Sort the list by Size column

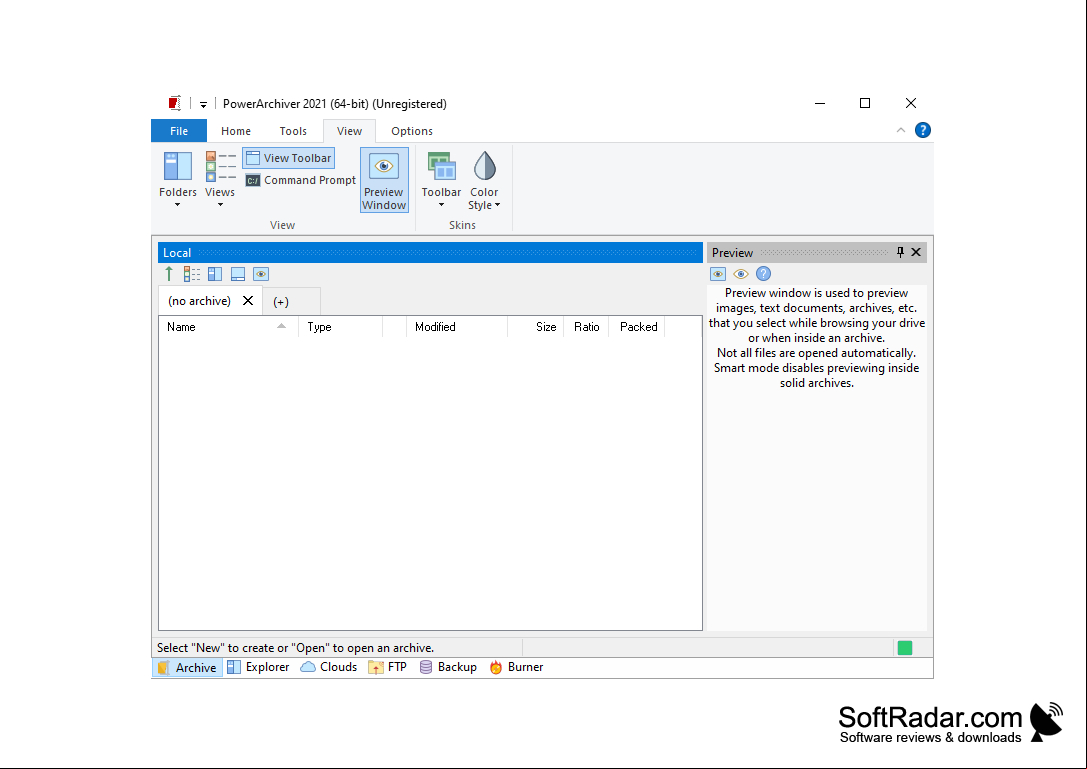tap(536, 327)
